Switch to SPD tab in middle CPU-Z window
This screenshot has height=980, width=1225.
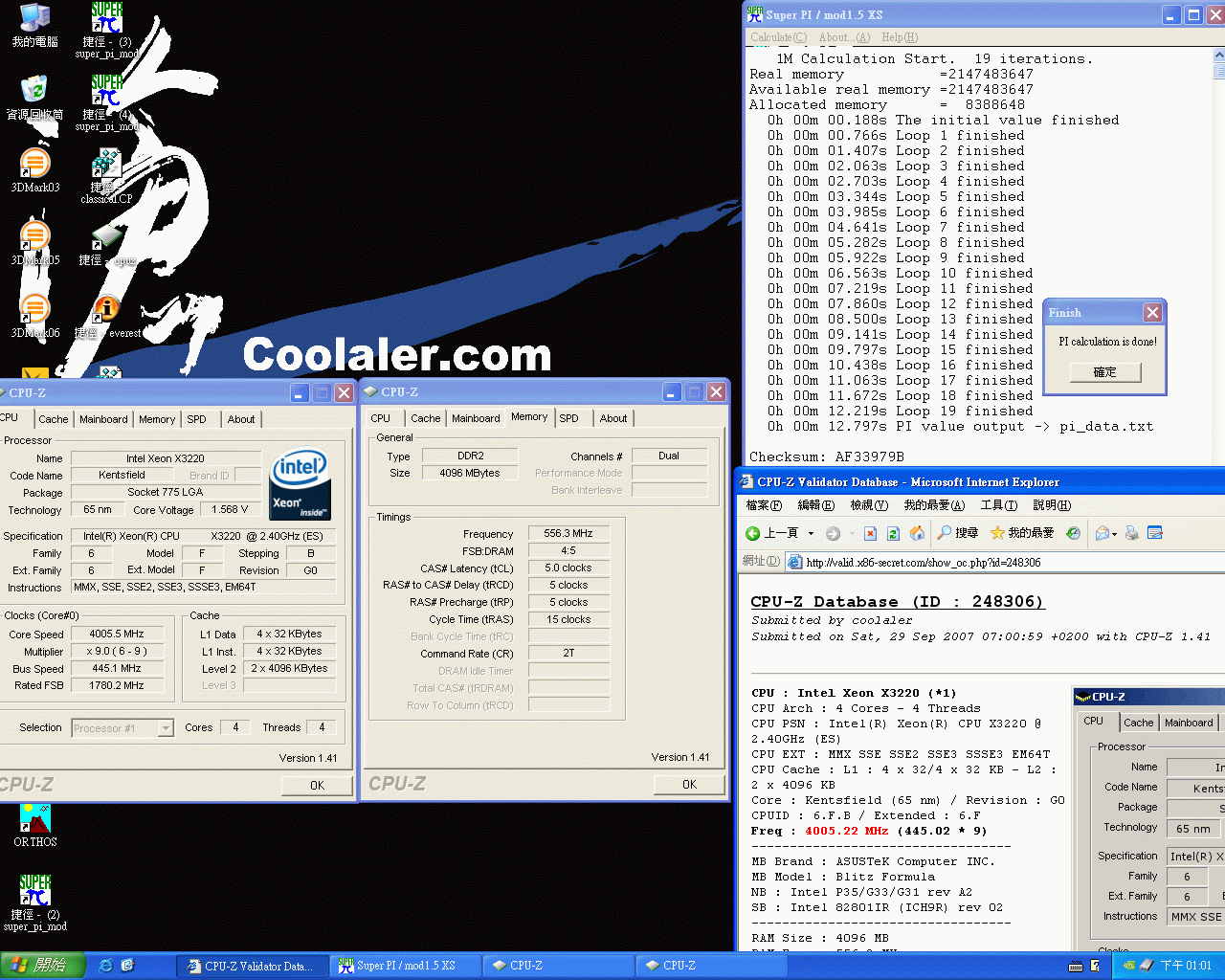(x=568, y=418)
